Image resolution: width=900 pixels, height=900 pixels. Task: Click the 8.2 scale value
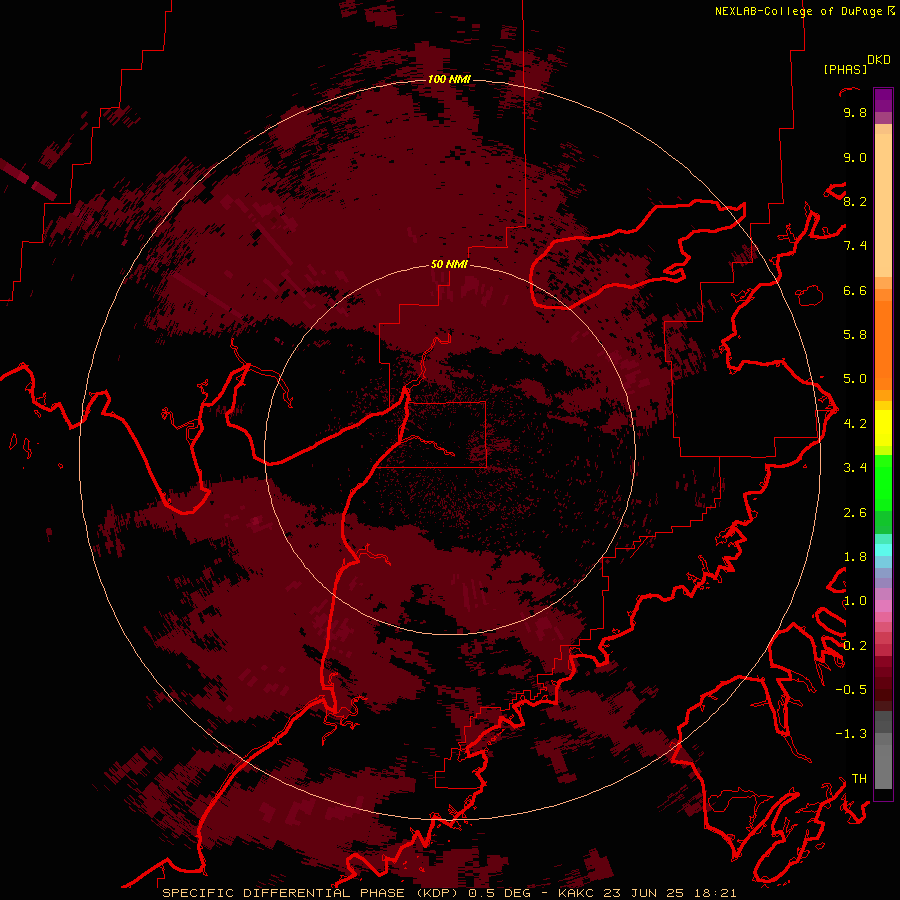point(855,201)
